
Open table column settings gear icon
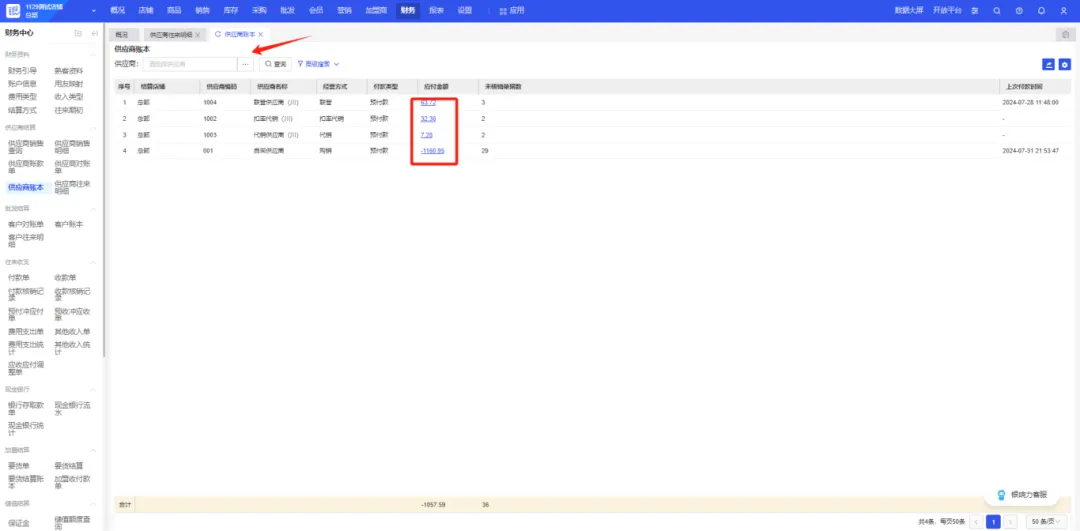pos(1064,64)
